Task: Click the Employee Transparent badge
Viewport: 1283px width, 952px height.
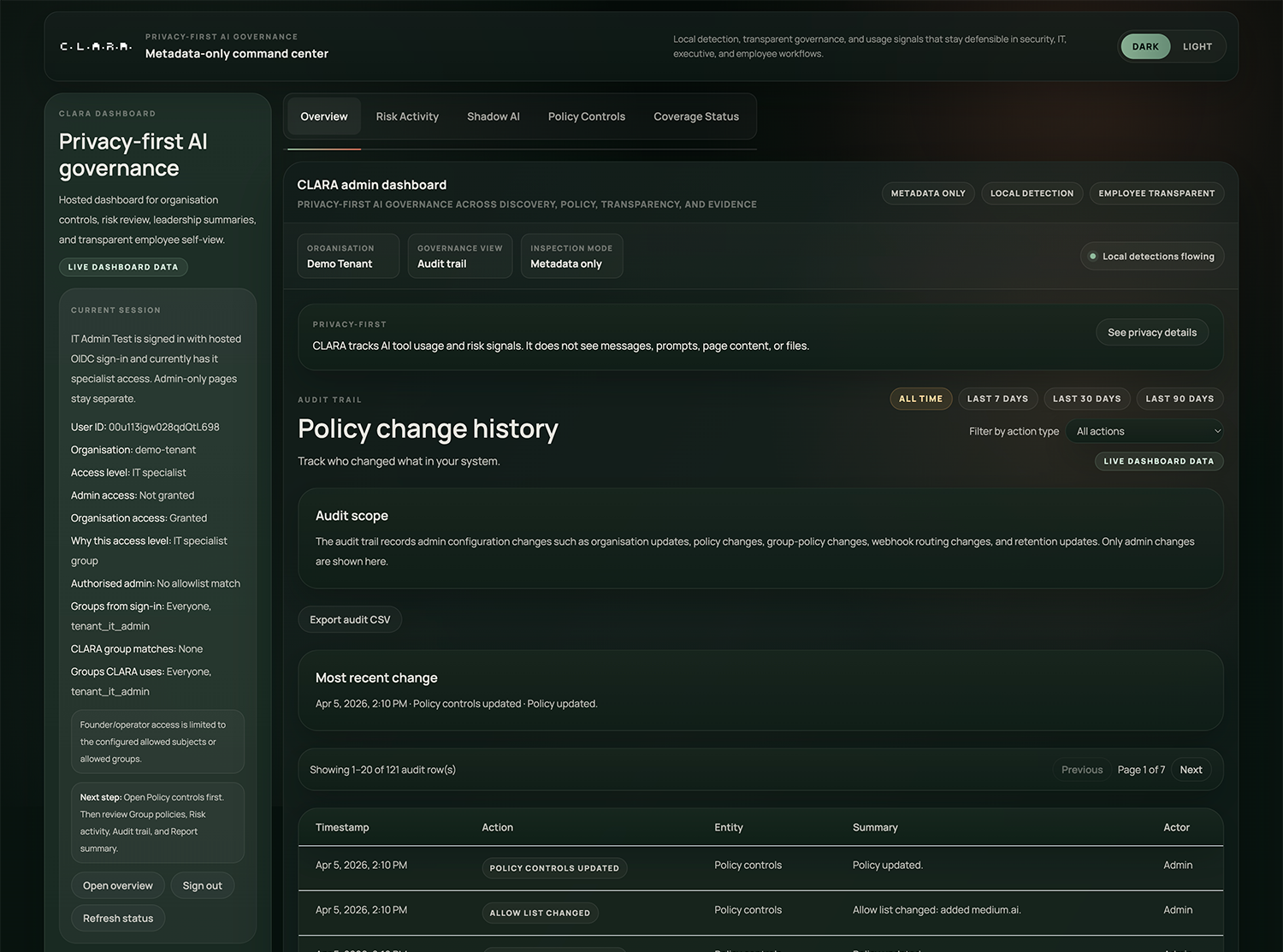Action: coord(1156,193)
